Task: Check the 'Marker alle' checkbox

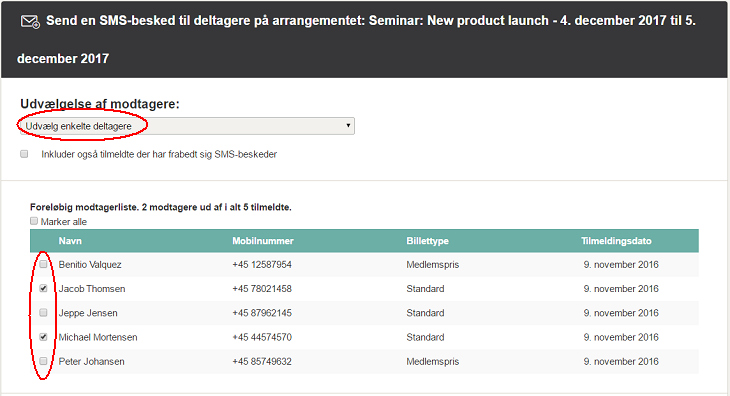Action: (x=34, y=221)
